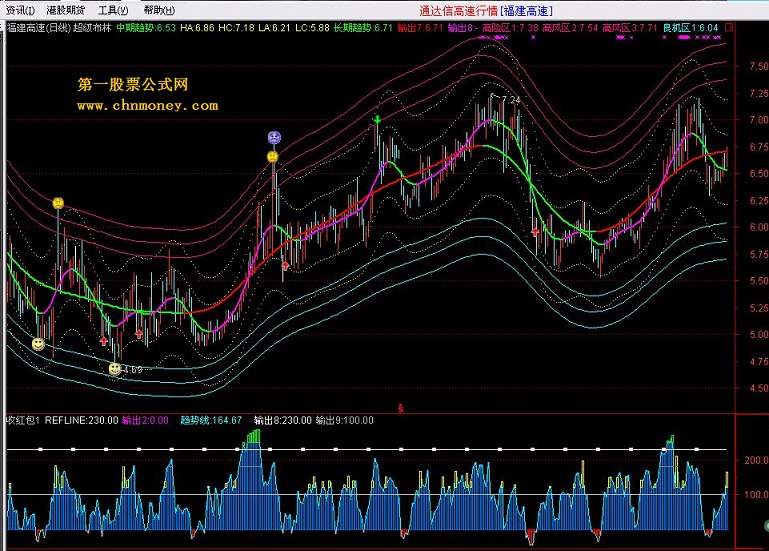Viewport: 769px width, 551px height.
Task: Click the HC:7.18 value label
Action: 236,27
